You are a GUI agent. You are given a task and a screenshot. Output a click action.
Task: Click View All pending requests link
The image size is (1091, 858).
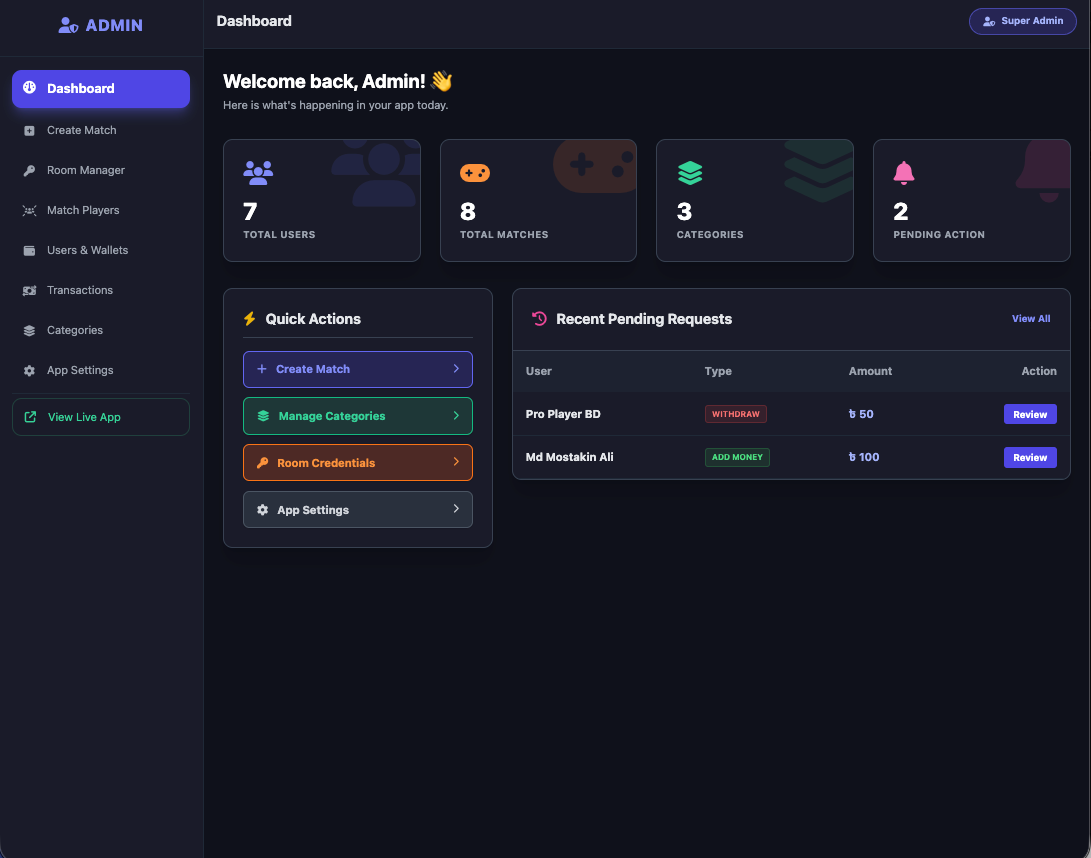[x=1031, y=319]
